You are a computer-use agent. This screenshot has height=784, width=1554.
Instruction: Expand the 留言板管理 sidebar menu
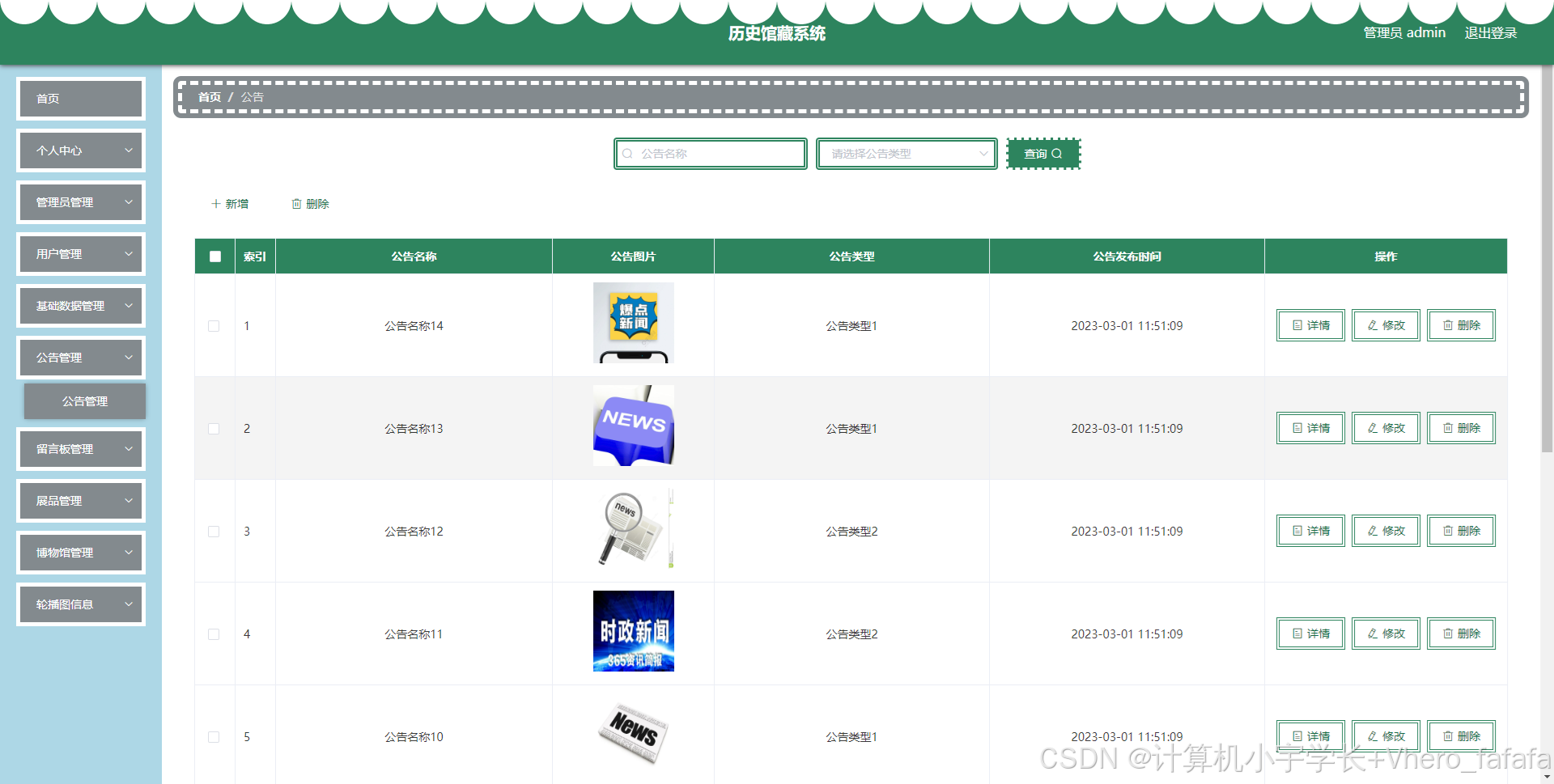tap(81, 449)
